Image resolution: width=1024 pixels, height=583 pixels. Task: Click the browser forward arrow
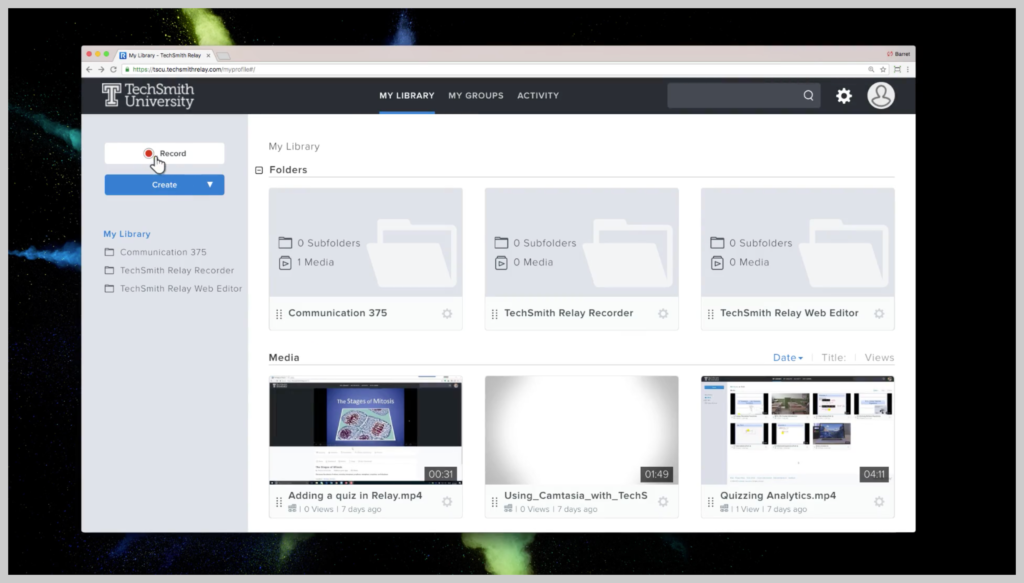[101, 69]
